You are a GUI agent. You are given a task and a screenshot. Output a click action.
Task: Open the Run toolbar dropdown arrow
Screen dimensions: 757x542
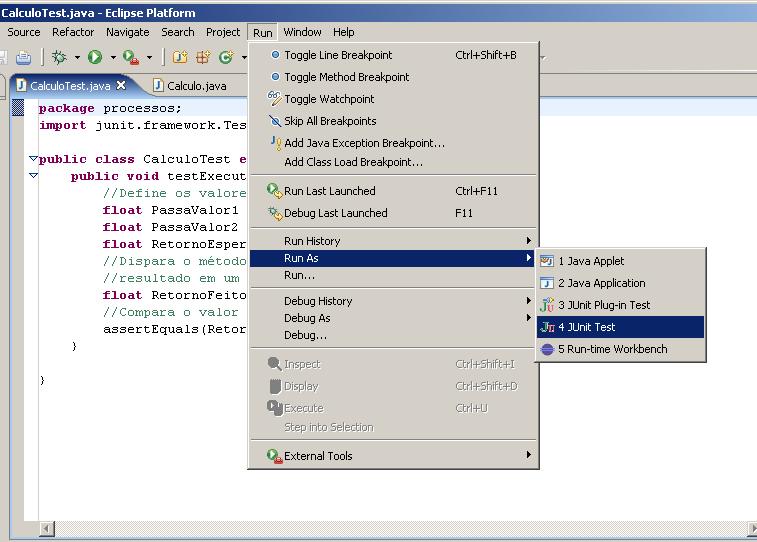[113, 57]
